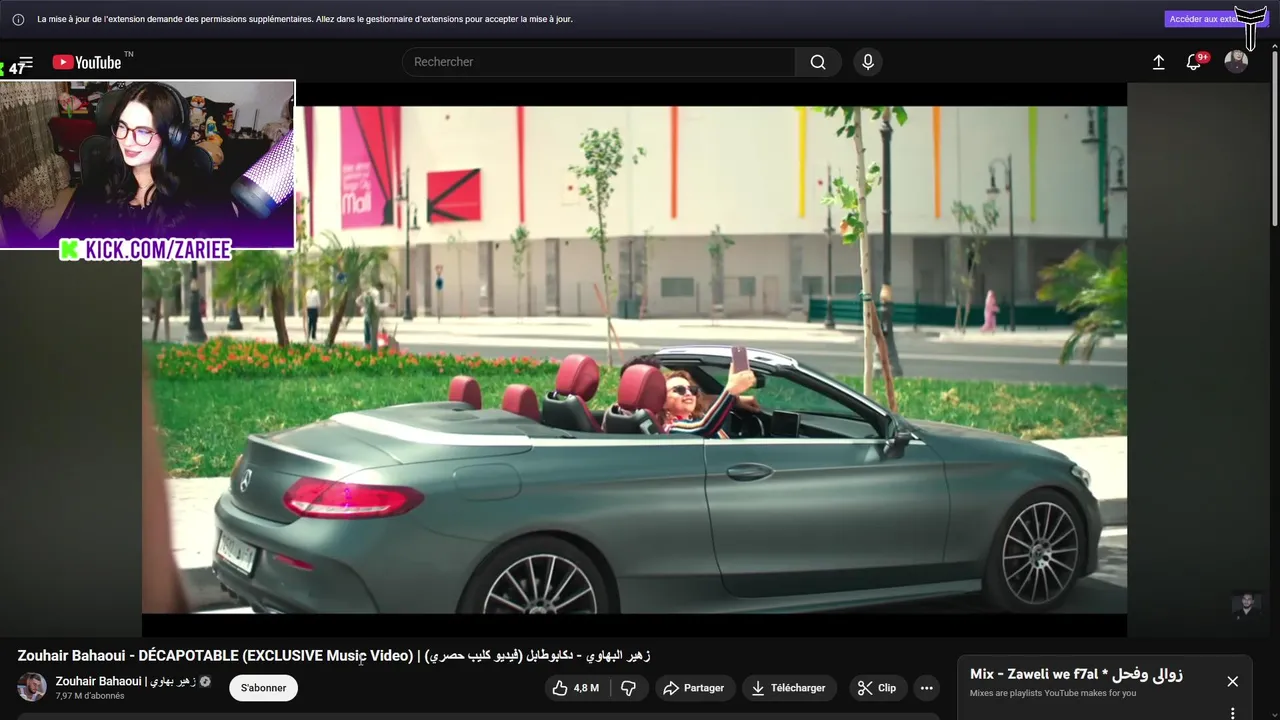Share the video via Partager
This screenshot has width=1280, height=720.
coord(695,688)
